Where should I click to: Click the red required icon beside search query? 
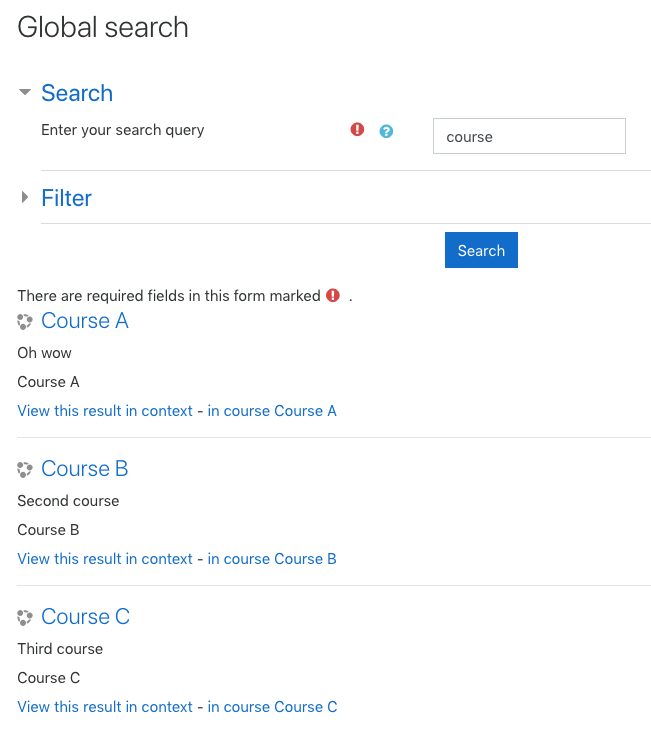click(x=357, y=129)
